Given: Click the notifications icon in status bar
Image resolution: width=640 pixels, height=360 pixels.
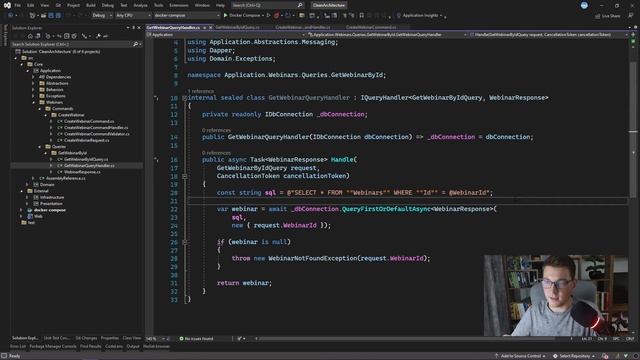Looking at the screenshot, I should (605, 356).
